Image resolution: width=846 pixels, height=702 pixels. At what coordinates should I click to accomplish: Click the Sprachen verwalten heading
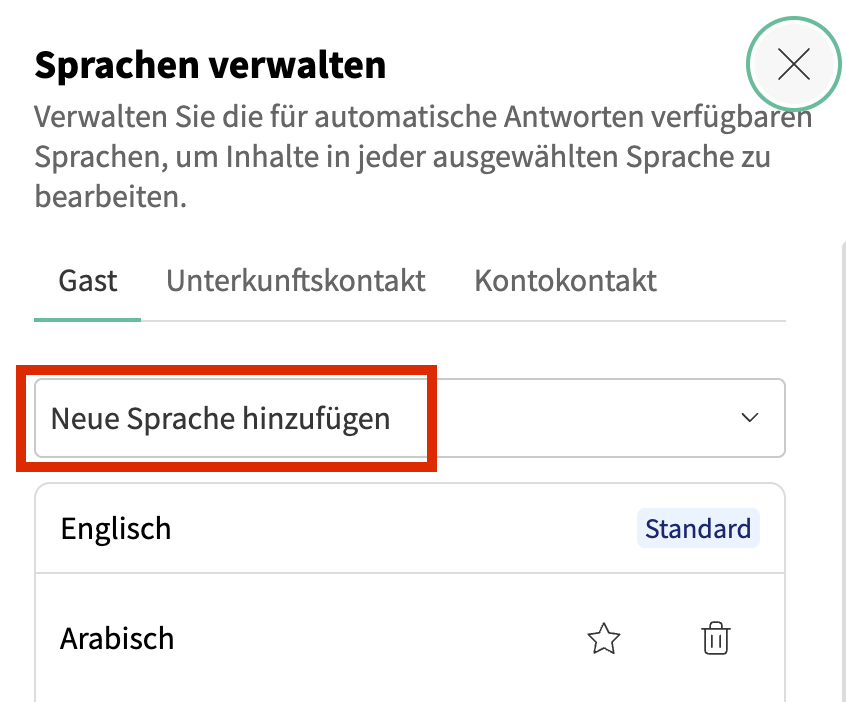pyautogui.click(x=210, y=66)
